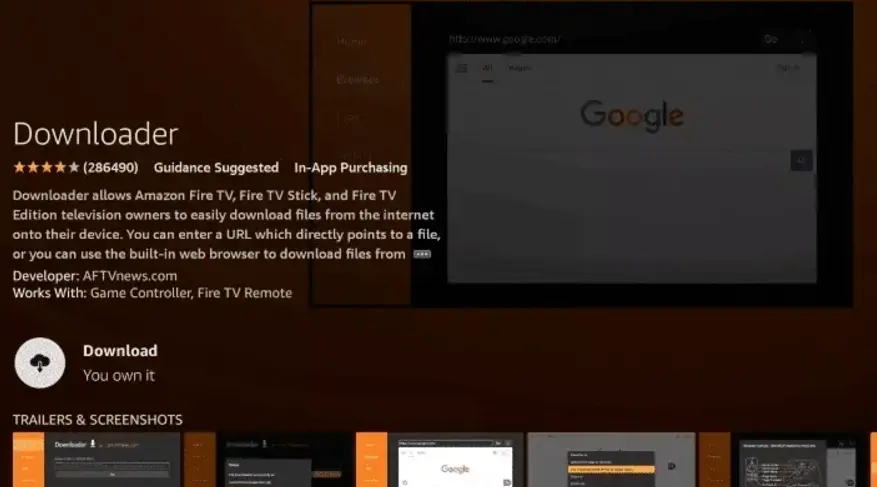Viewport: 877px width, 487px height.
Task: Click the star rating icons
Action: pyautogui.click(x=45, y=167)
